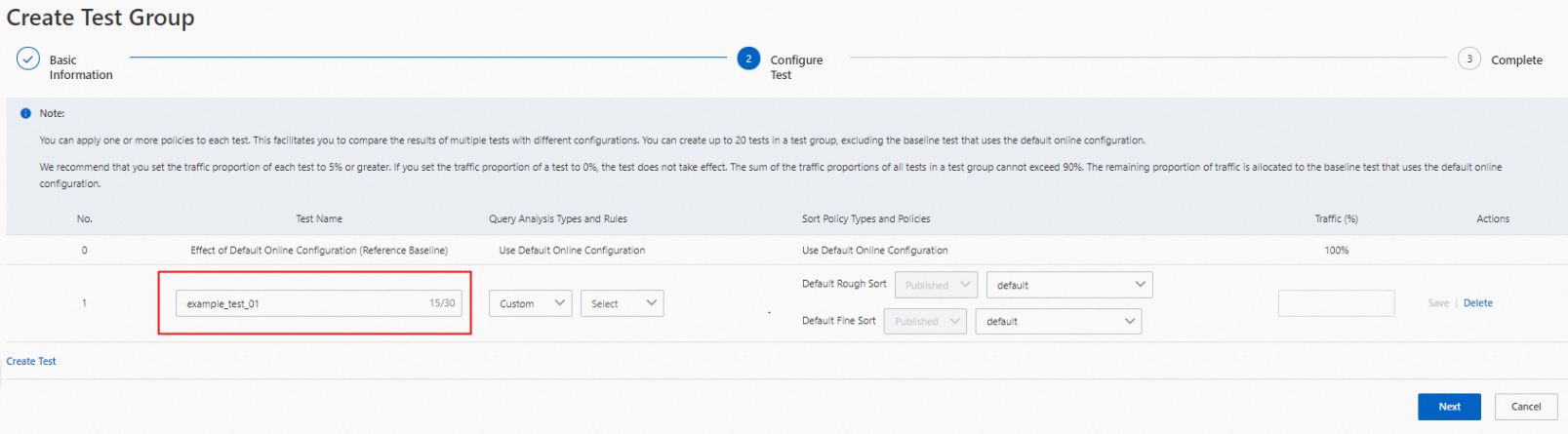1568x434 pixels.
Task: Click the Delete link for test 1
Action: tap(1477, 303)
